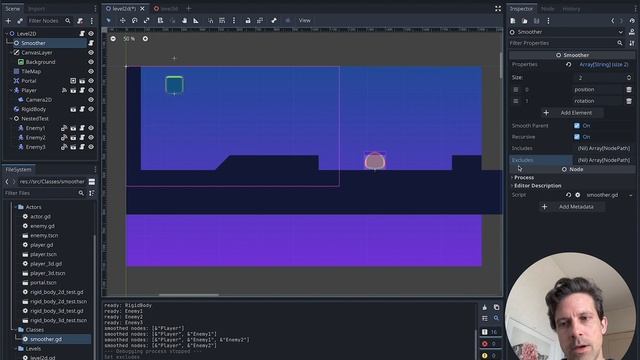
Task: Switch to the second scene tab
Action: (166, 9)
